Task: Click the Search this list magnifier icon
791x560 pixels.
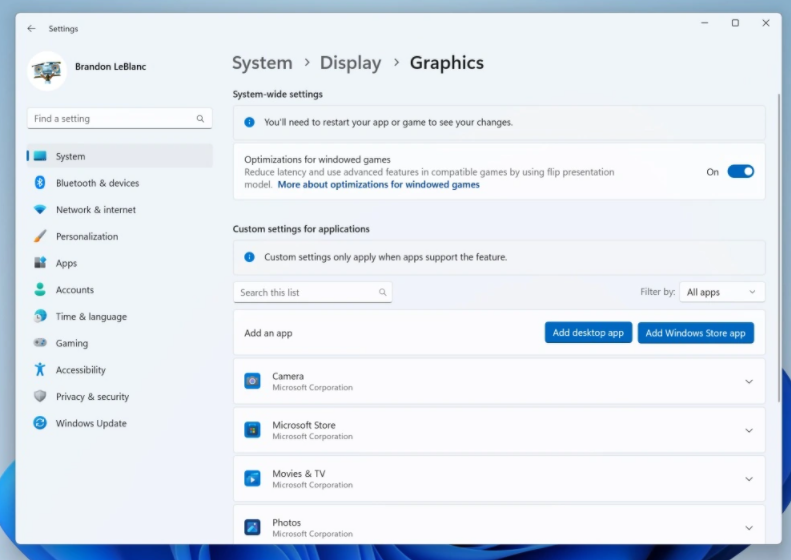Action: (x=382, y=292)
